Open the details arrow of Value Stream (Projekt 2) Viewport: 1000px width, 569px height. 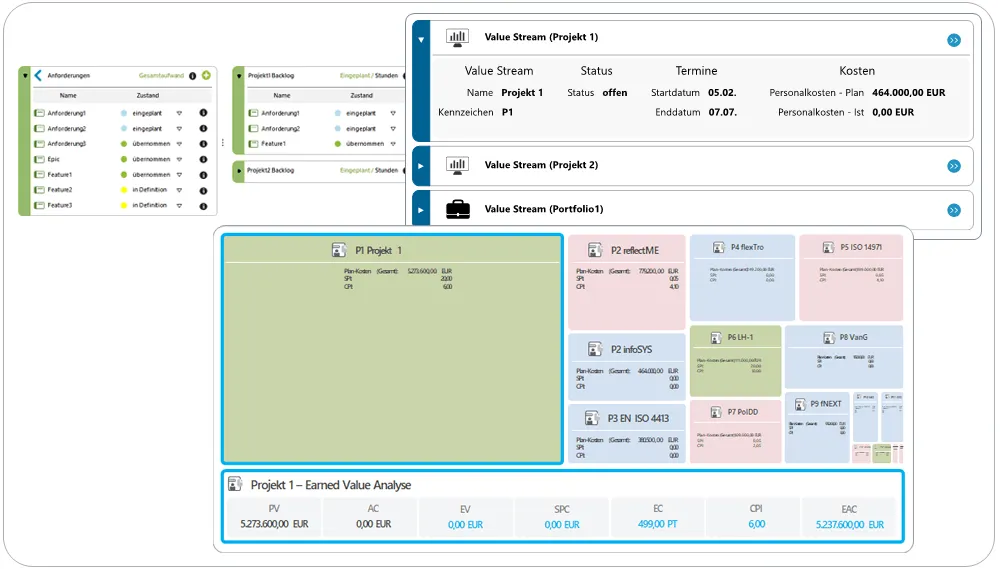[x=953, y=166]
